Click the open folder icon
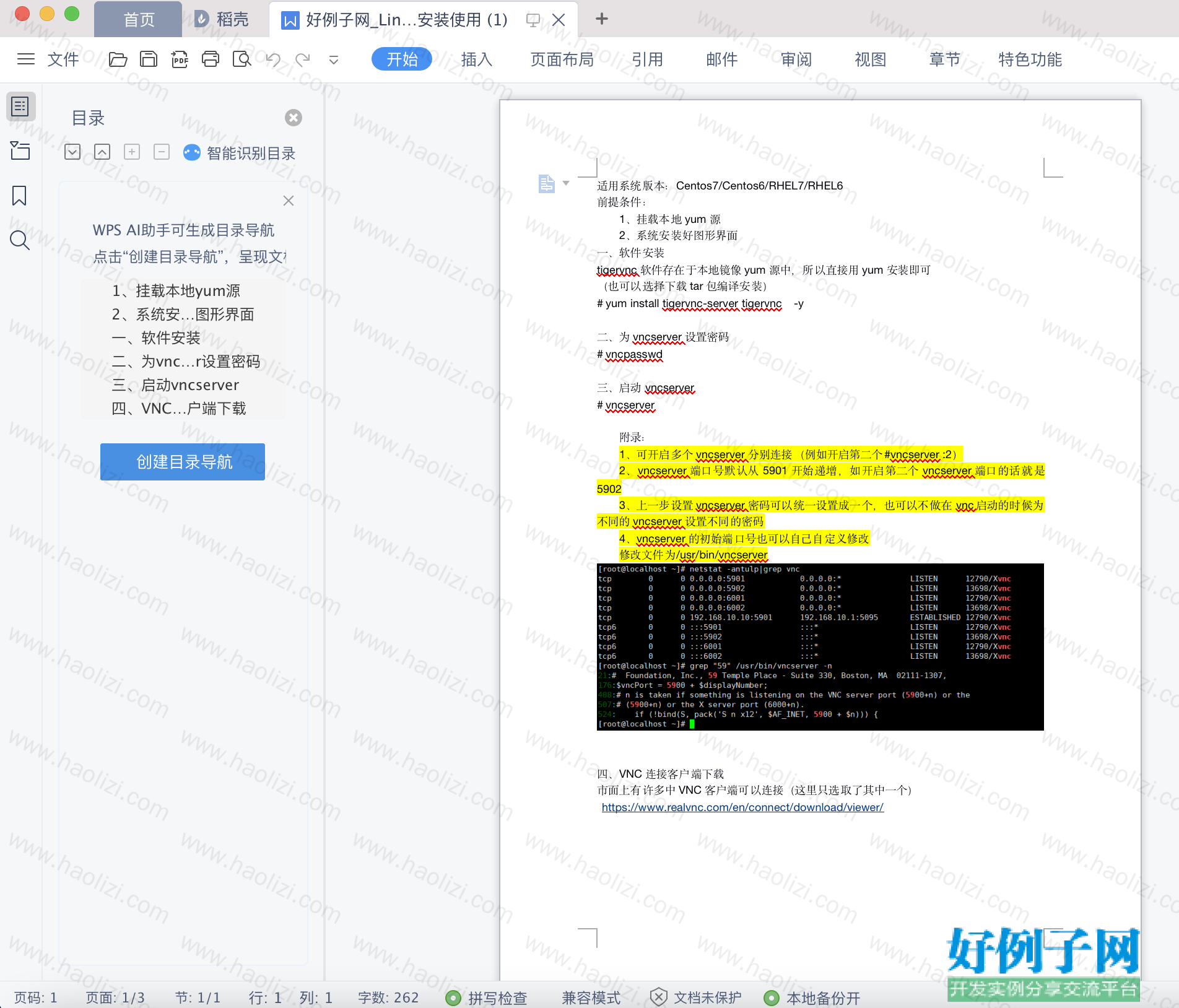The width and height of the screenshot is (1179, 1008). click(118, 59)
